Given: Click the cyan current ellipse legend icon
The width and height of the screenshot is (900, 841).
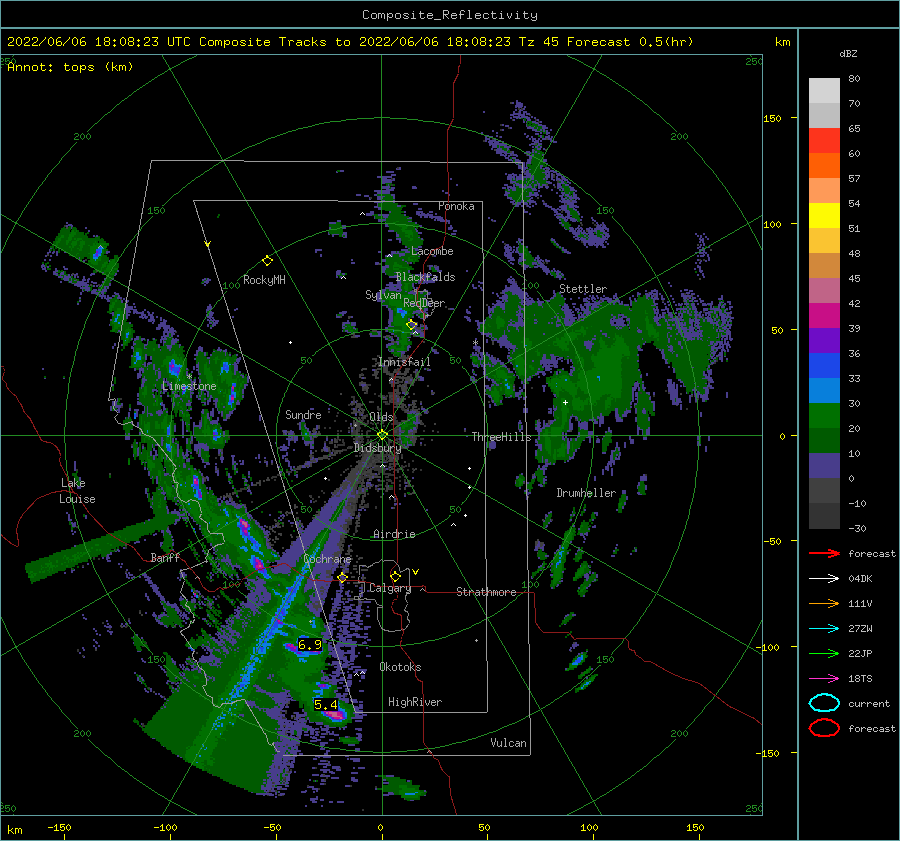Looking at the screenshot, I should pyautogui.click(x=824, y=703).
